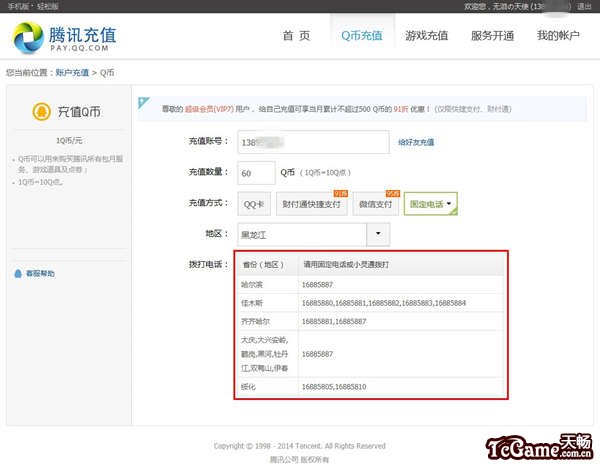Select the 哈尔滨 row region cell
The height and width of the screenshot is (468, 600).
click(x=268, y=285)
